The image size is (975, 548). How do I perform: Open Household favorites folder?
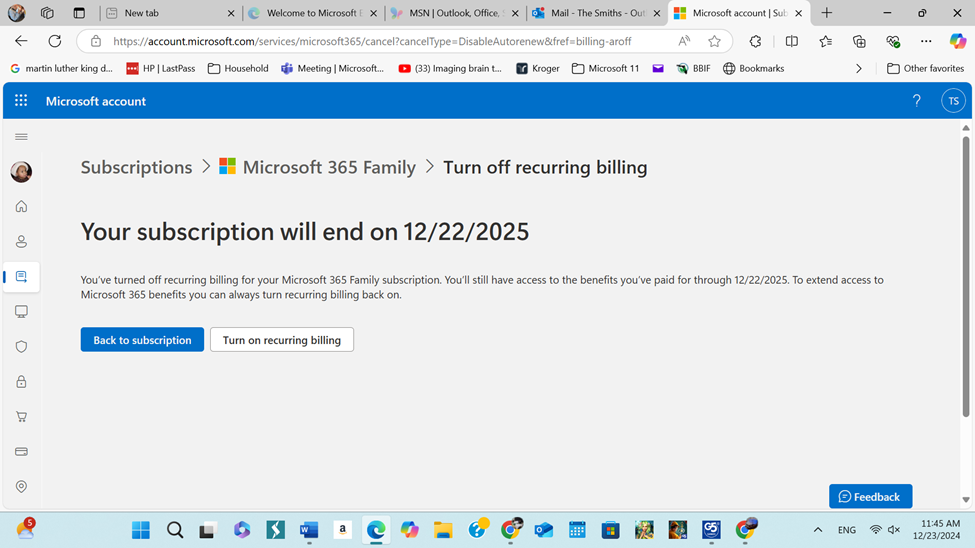coord(238,68)
